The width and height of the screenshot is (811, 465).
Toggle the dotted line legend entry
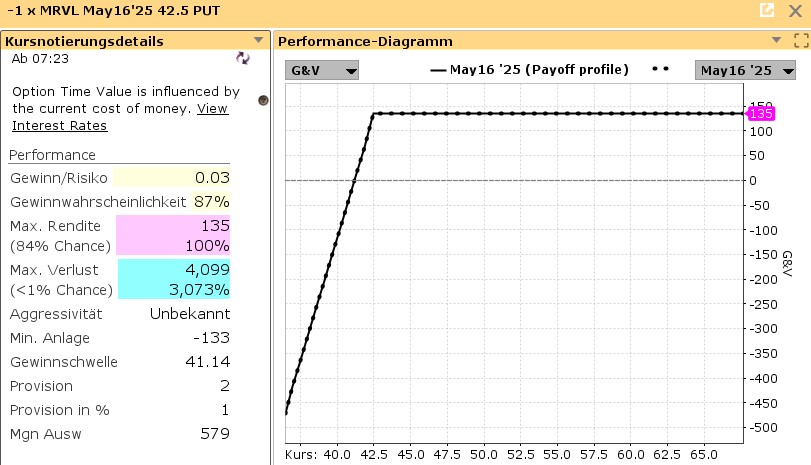pyautogui.click(x=660, y=70)
